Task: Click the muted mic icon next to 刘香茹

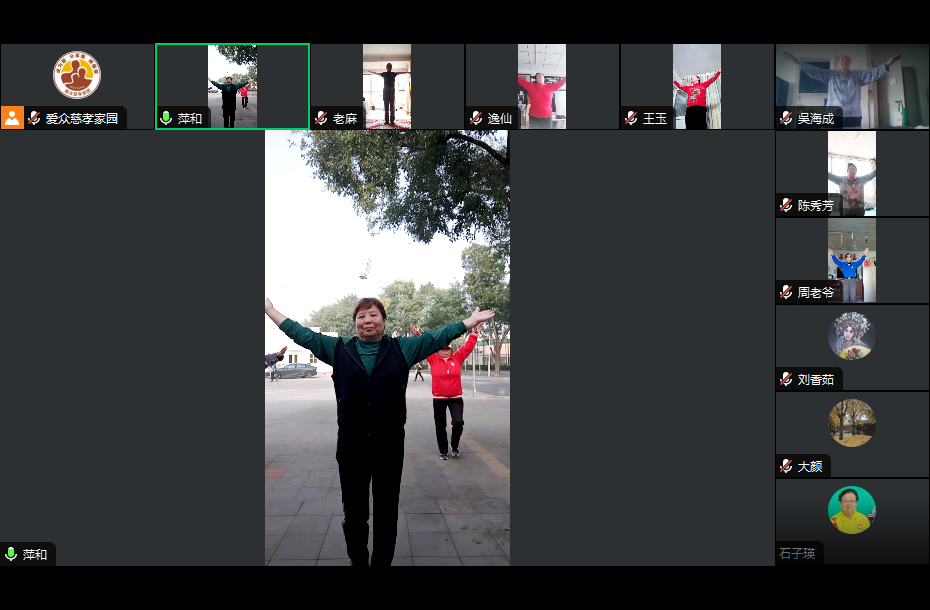Action: tap(786, 380)
